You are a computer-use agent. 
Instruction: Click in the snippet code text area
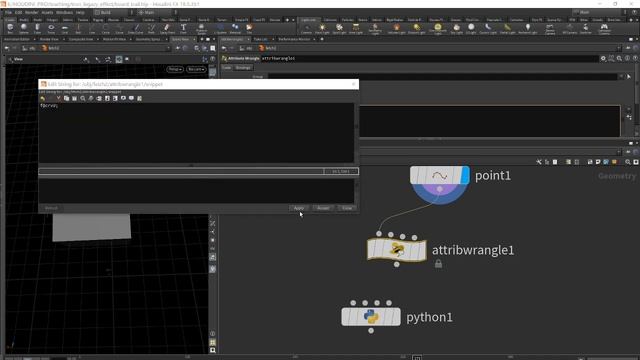tap(196, 133)
